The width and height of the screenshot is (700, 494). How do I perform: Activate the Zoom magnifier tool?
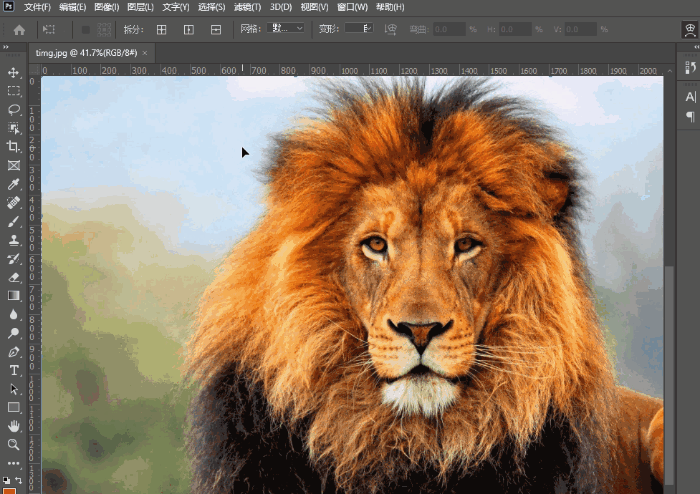pyautogui.click(x=14, y=444)
